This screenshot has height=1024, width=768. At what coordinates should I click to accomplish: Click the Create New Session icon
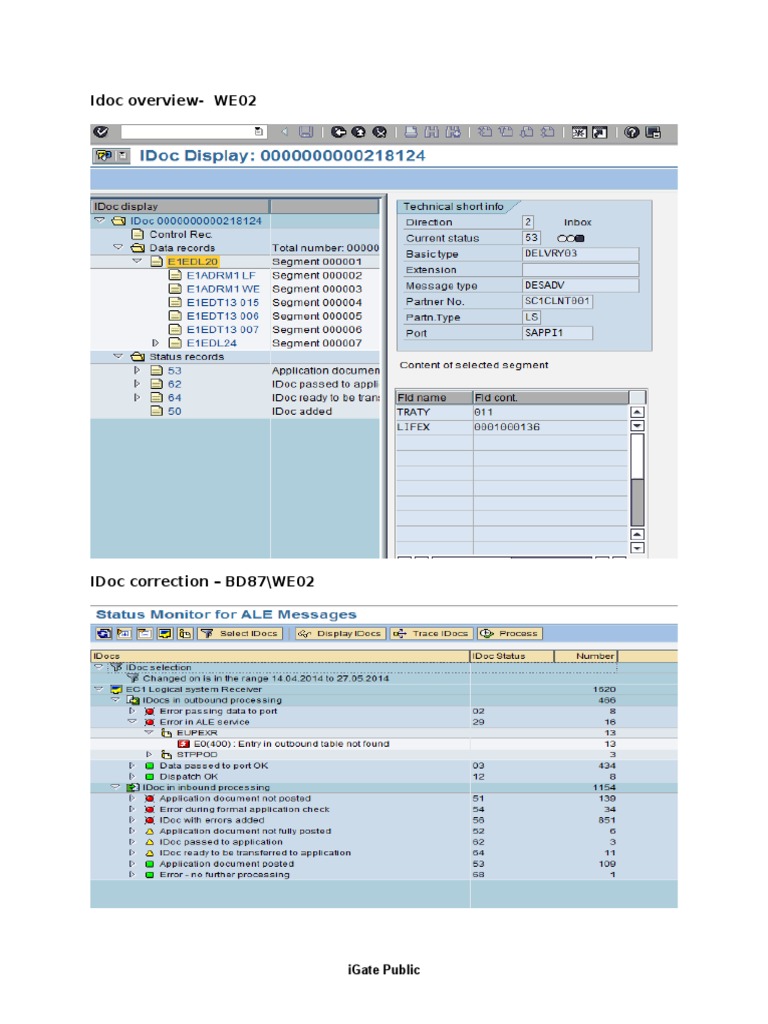(579, 132)
